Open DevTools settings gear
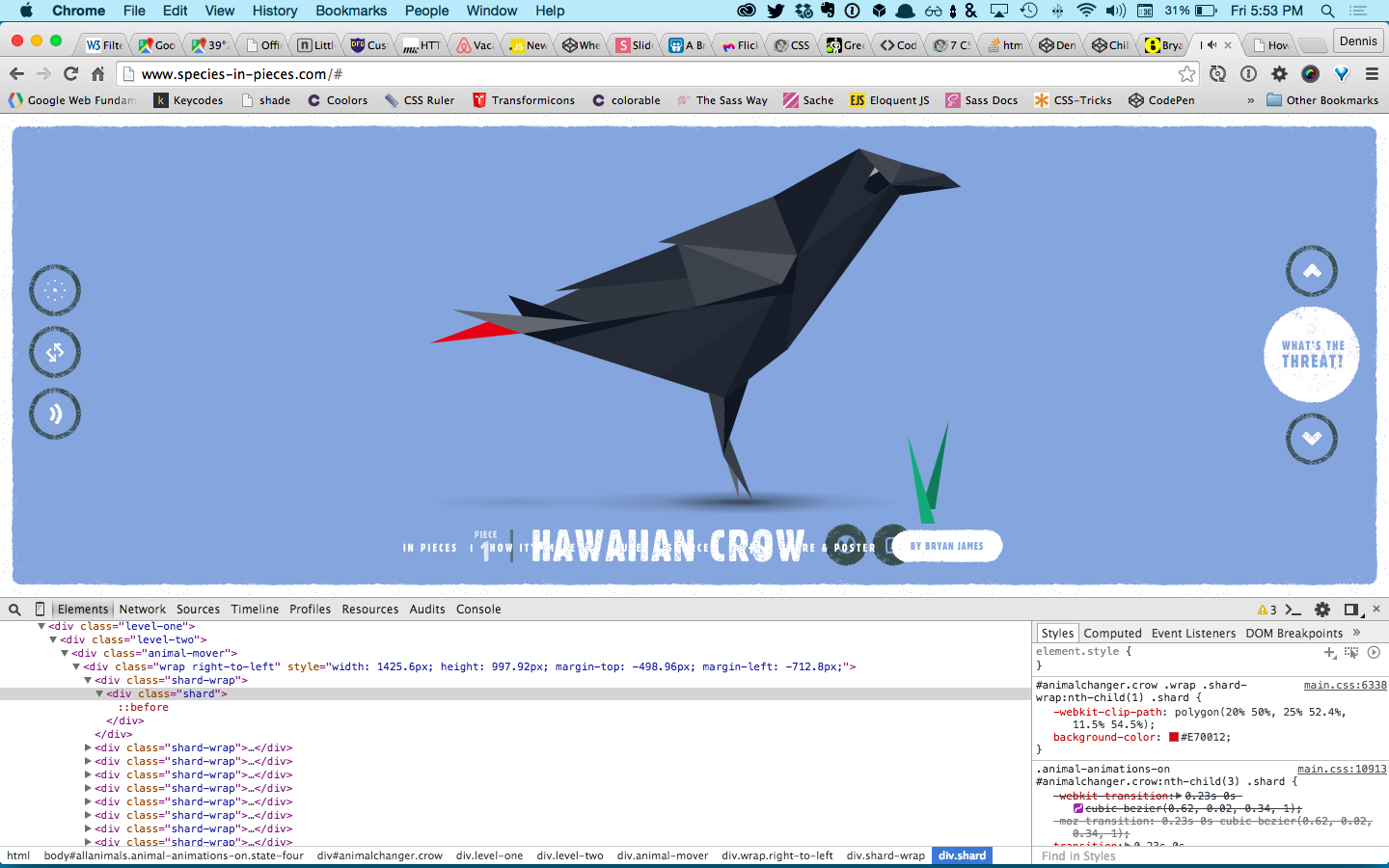The width and height of the screenshot is (1389, 868). pyautogui.click(x=1322, y=610)
